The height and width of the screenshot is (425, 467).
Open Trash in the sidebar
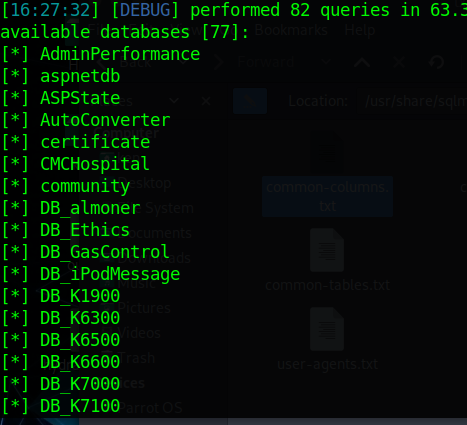[136, 358]
